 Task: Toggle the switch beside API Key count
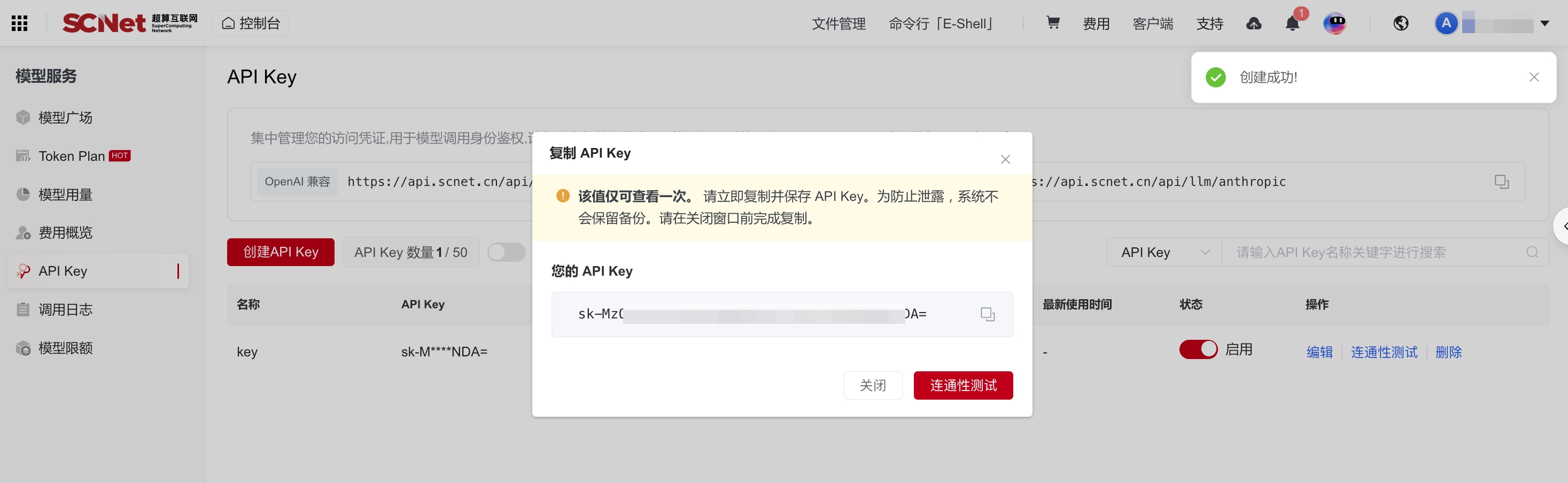(x=507, y=252)
